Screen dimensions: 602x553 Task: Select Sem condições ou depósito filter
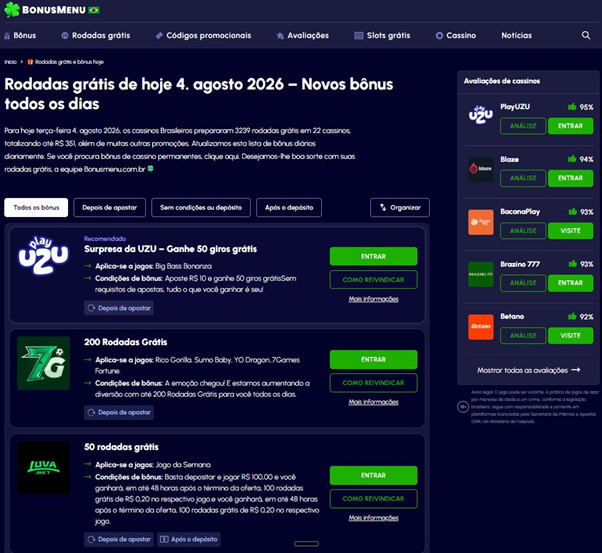[201, 207]
